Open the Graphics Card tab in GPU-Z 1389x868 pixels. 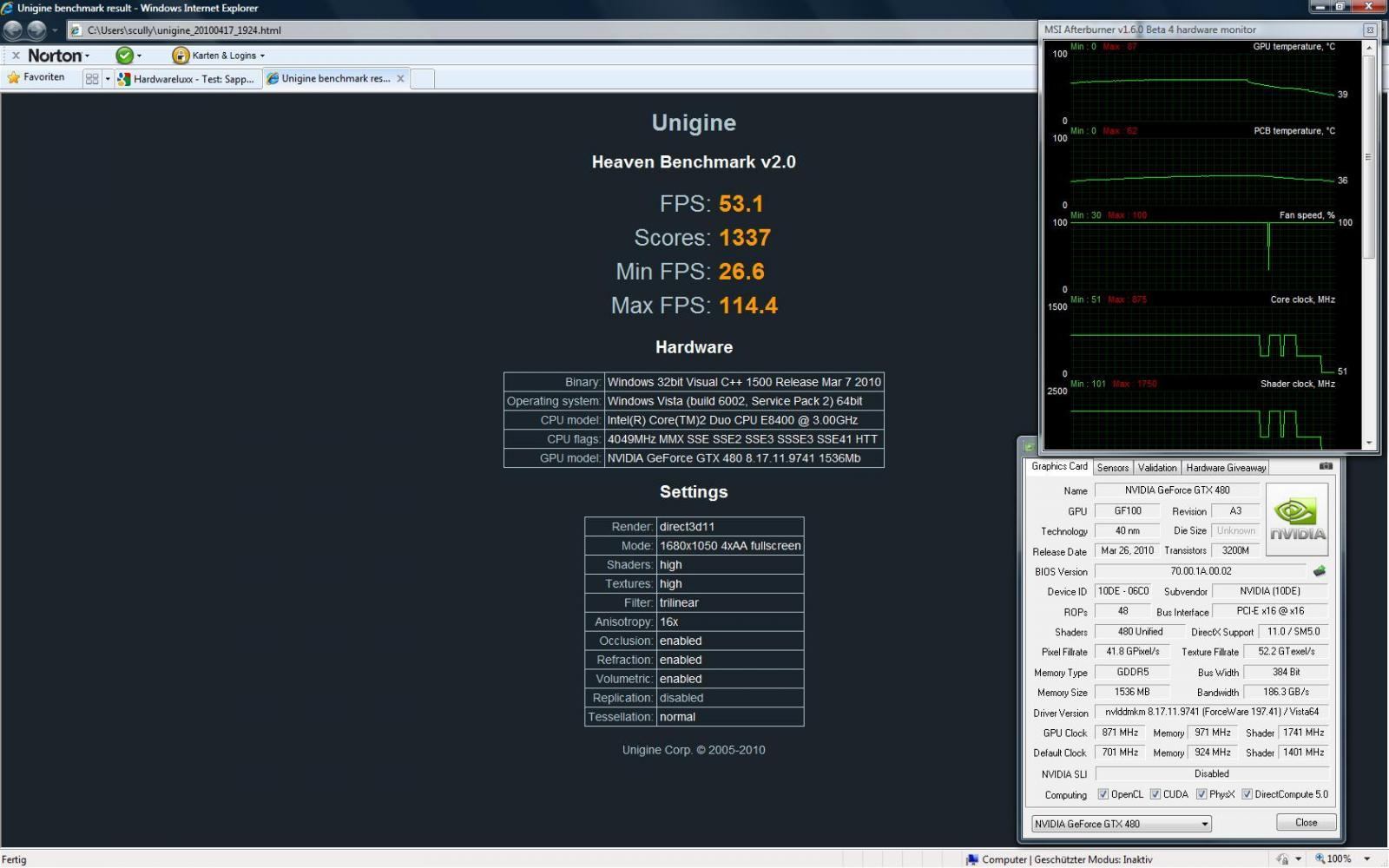[1059, 466]
